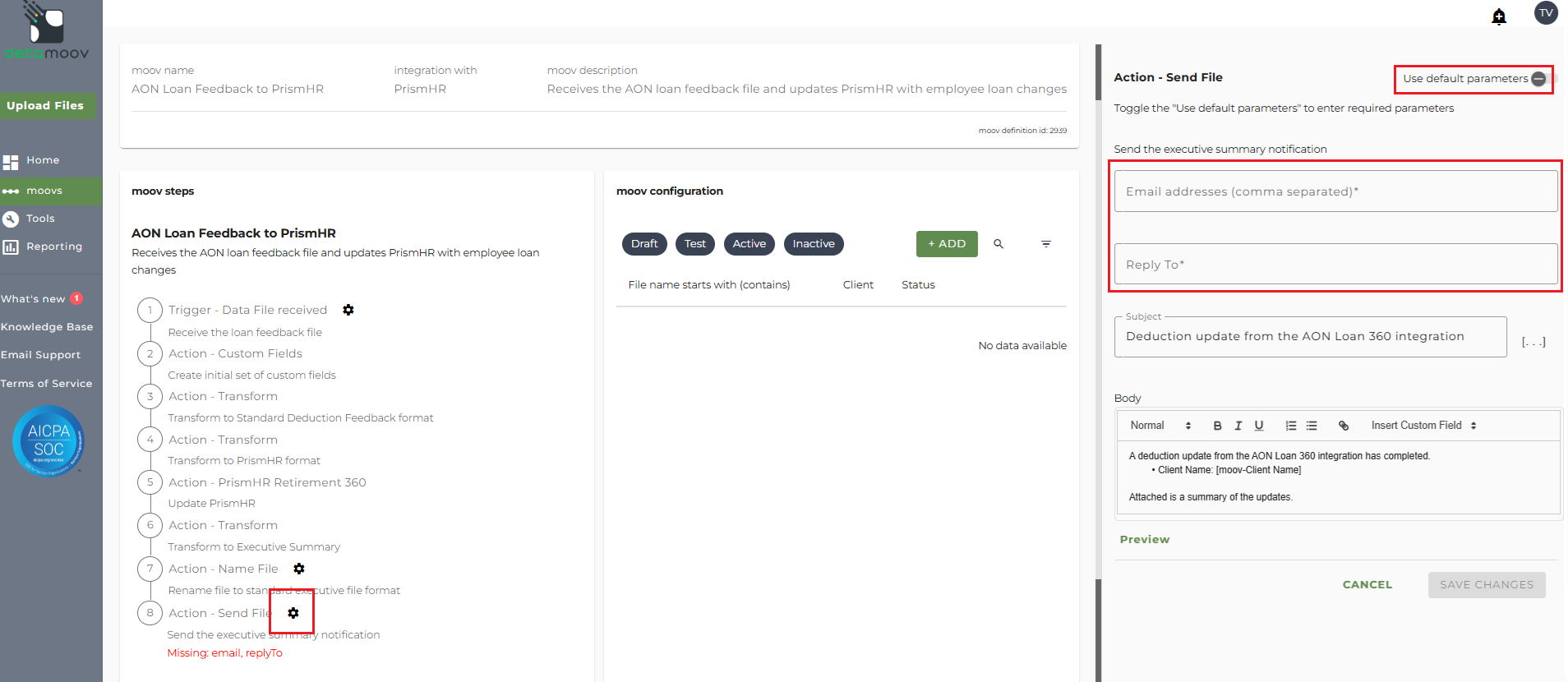Open settings gear for Action - Send File

(293, 613)
